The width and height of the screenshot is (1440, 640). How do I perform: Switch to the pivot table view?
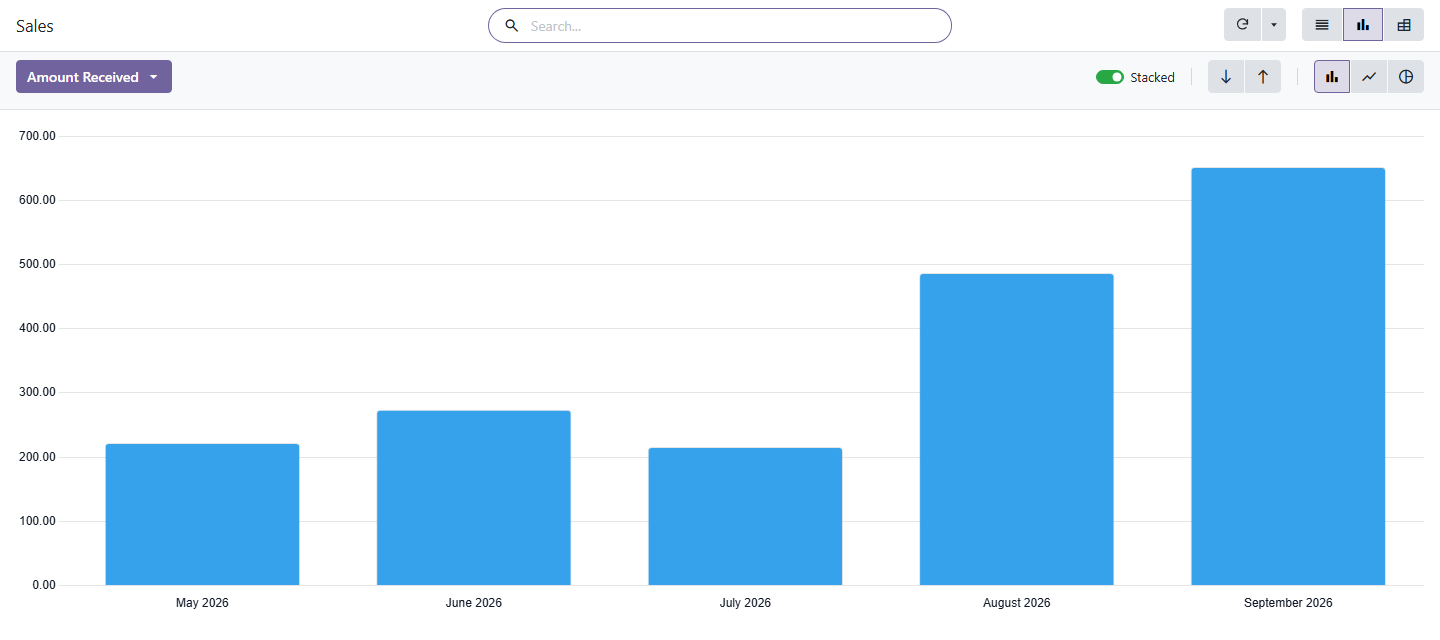point(1404,25)
